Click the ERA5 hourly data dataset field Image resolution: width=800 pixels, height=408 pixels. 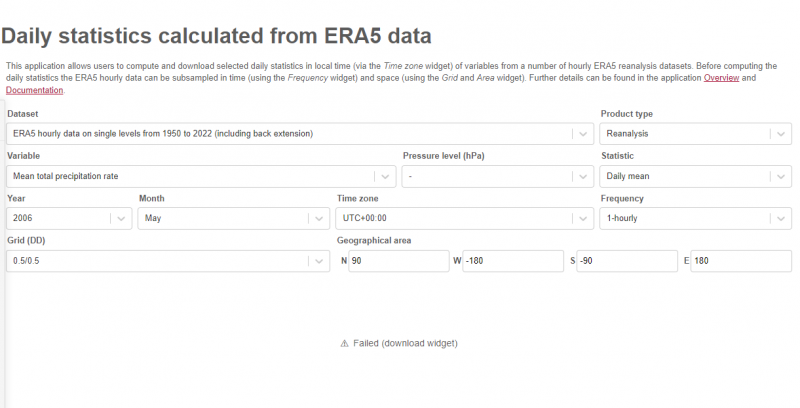280,134
